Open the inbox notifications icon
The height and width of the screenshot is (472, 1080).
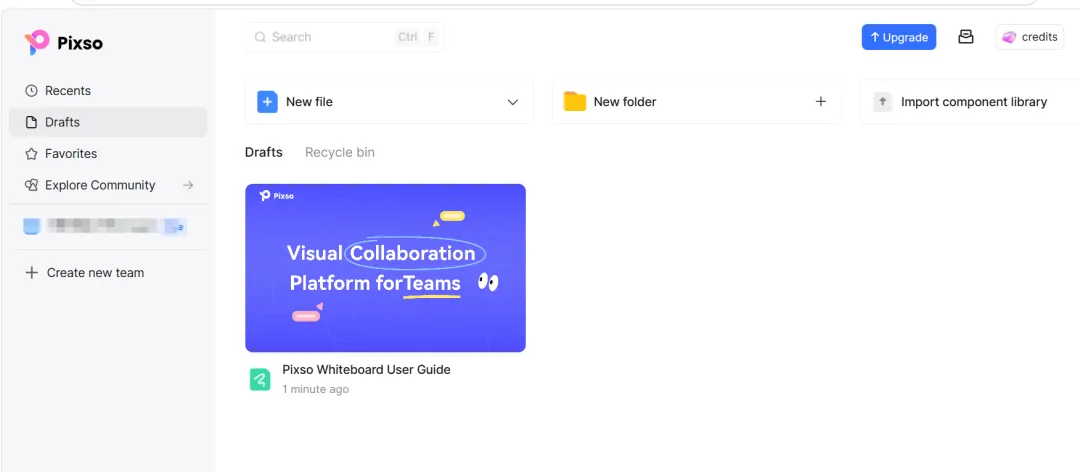click(966, 37)
